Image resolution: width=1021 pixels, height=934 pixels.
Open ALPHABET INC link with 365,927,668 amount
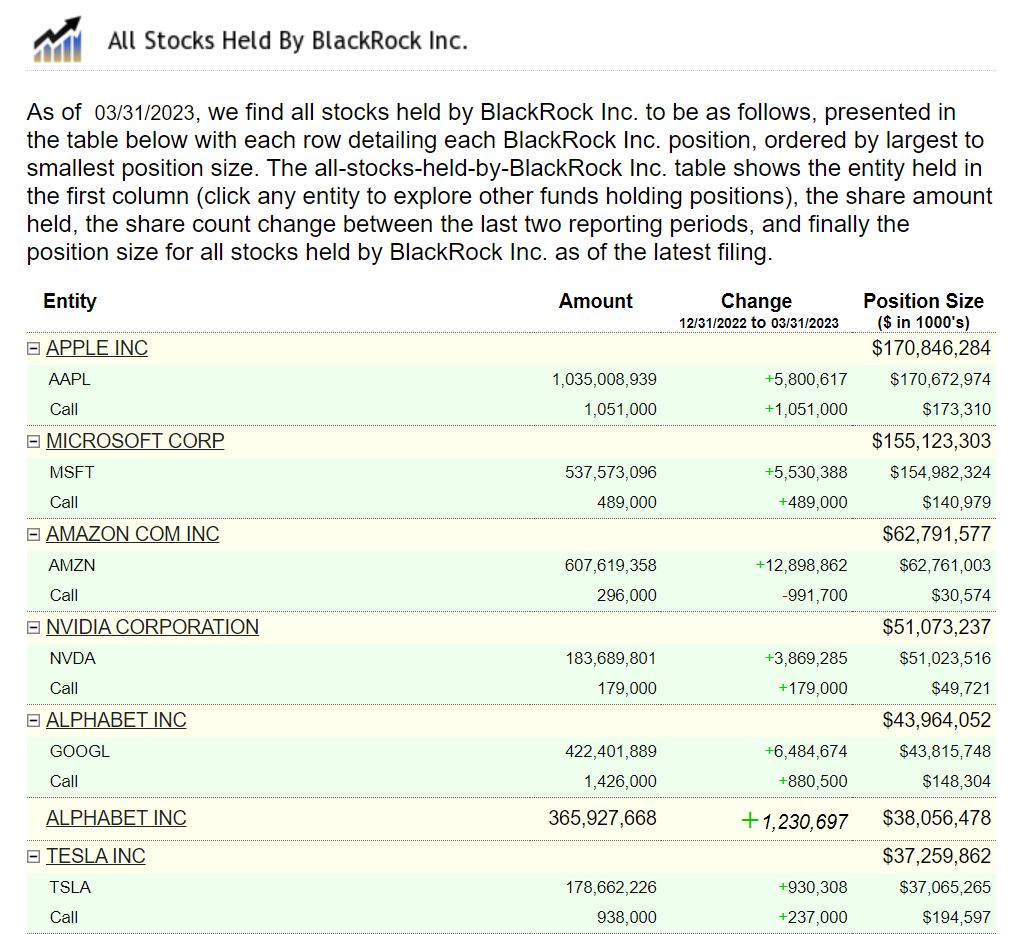click(117, 818)
